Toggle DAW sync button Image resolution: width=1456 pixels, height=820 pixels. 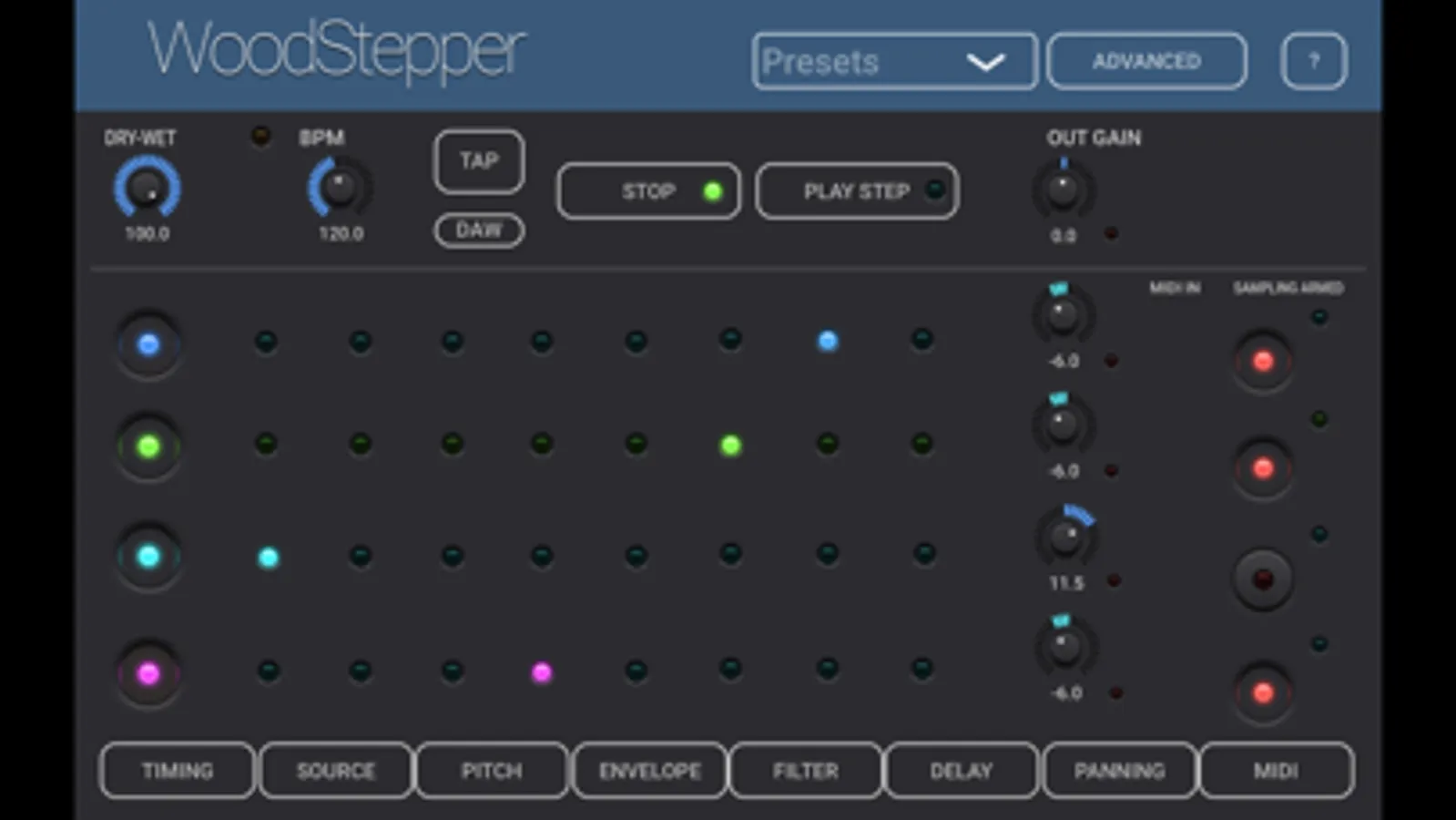tap(479, 230)
